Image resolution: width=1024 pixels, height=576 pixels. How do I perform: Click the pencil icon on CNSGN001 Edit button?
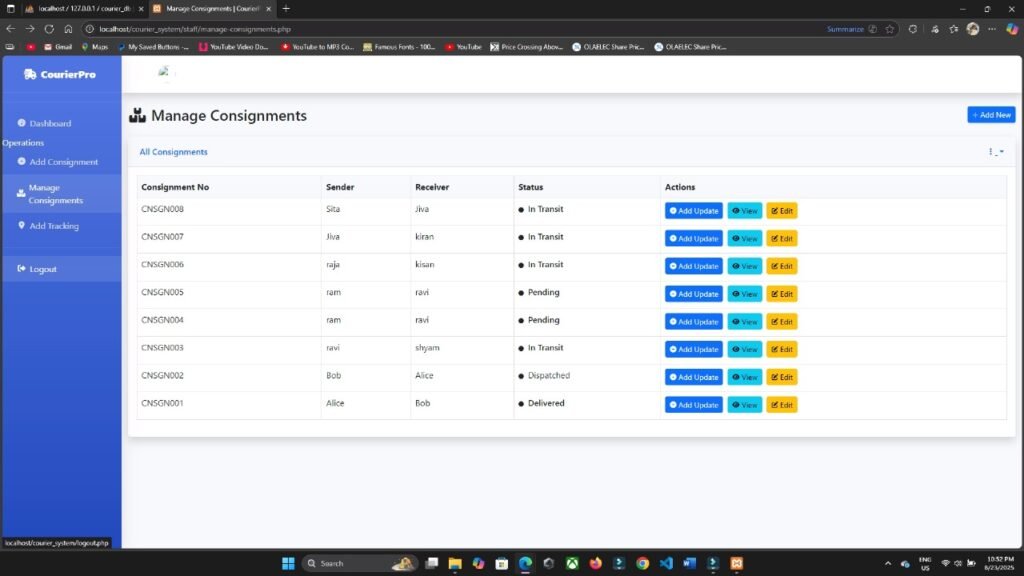774,404
